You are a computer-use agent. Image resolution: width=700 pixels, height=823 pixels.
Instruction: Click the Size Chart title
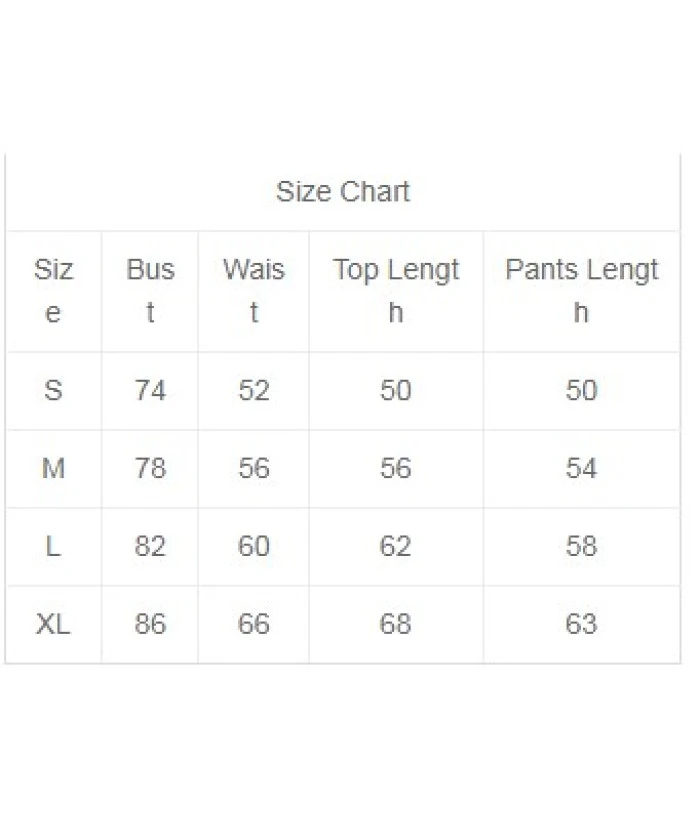[343, 191]
